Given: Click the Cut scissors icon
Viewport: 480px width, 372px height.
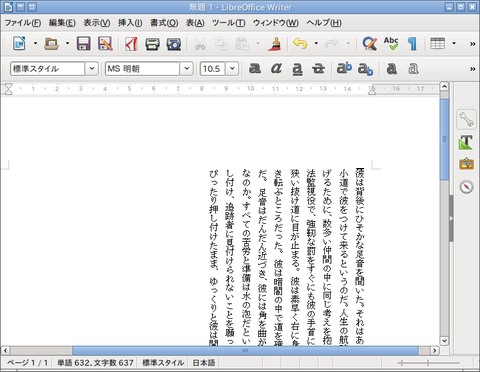Looking at the screenshot, I should coord(200,43).
